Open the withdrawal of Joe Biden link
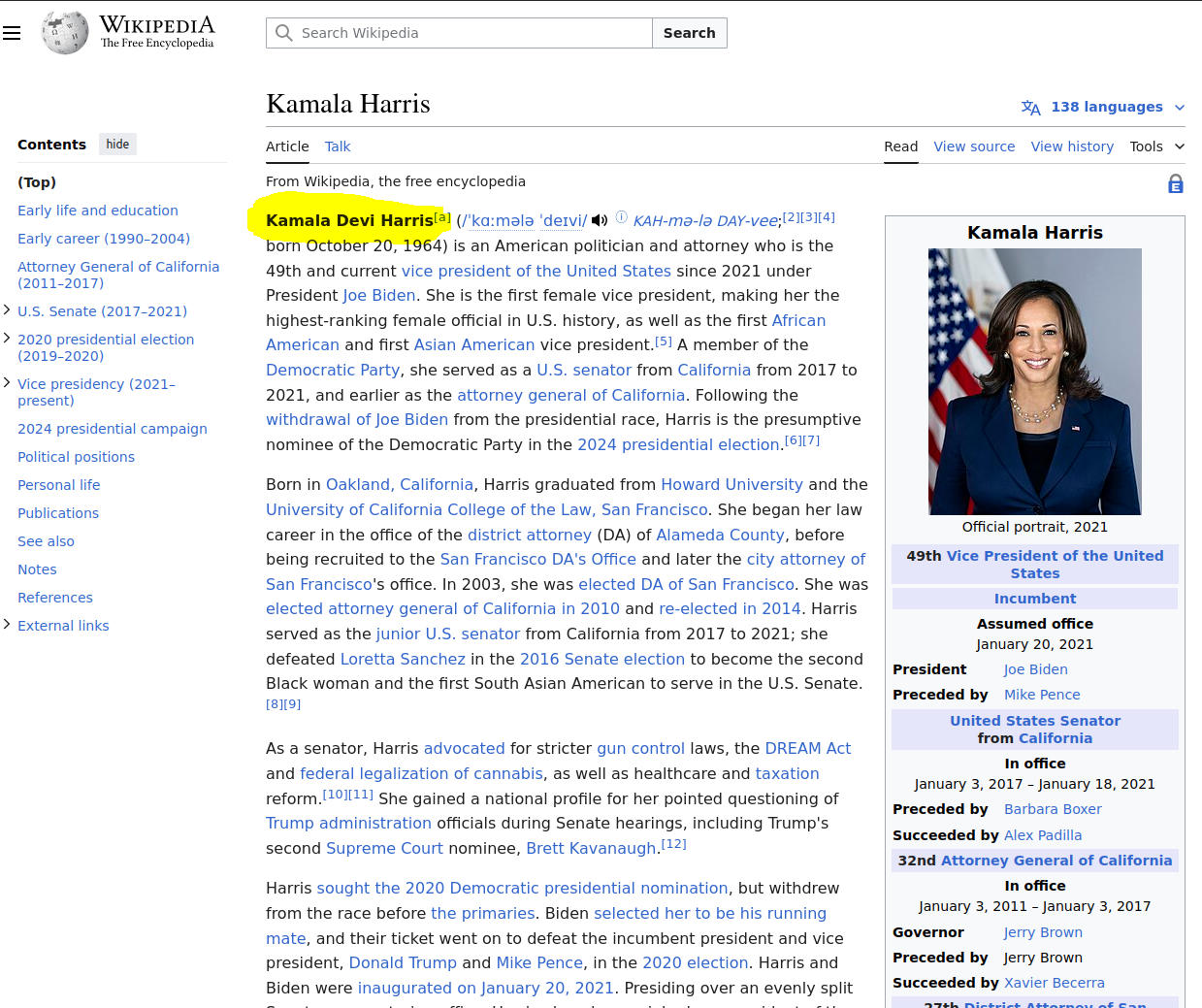 357,419
